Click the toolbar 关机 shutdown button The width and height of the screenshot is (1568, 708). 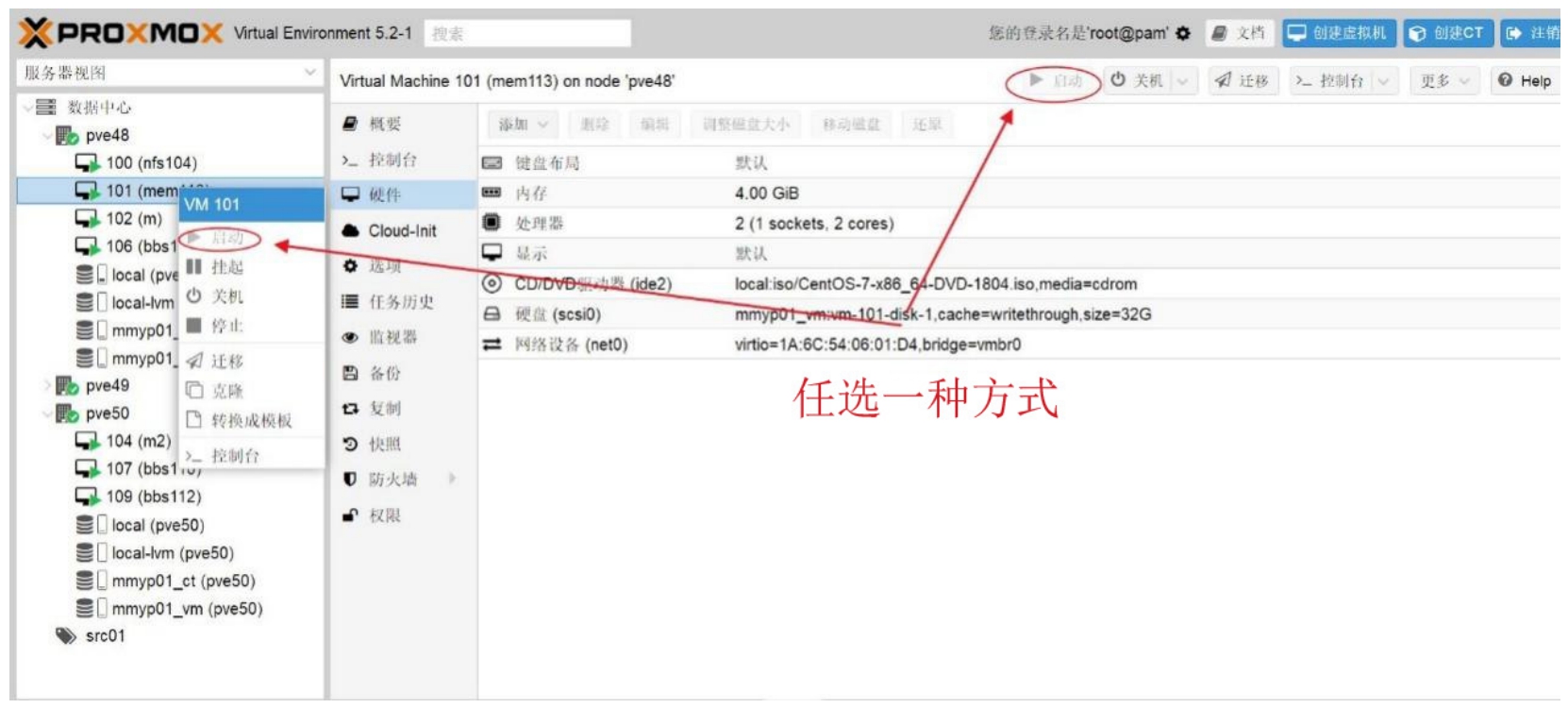click(x=1137, y=80)
